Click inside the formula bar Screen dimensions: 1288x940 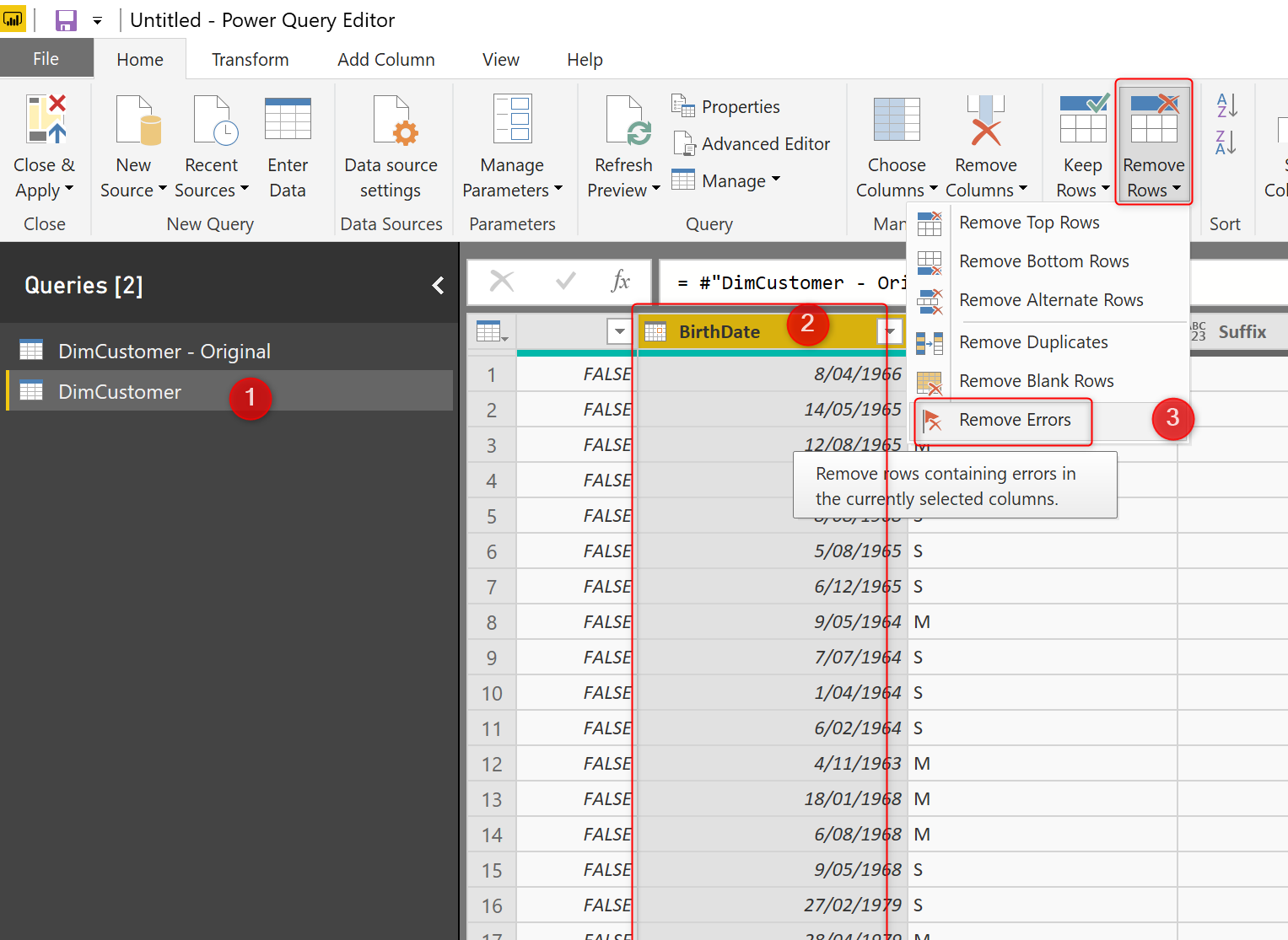[801, 282]
